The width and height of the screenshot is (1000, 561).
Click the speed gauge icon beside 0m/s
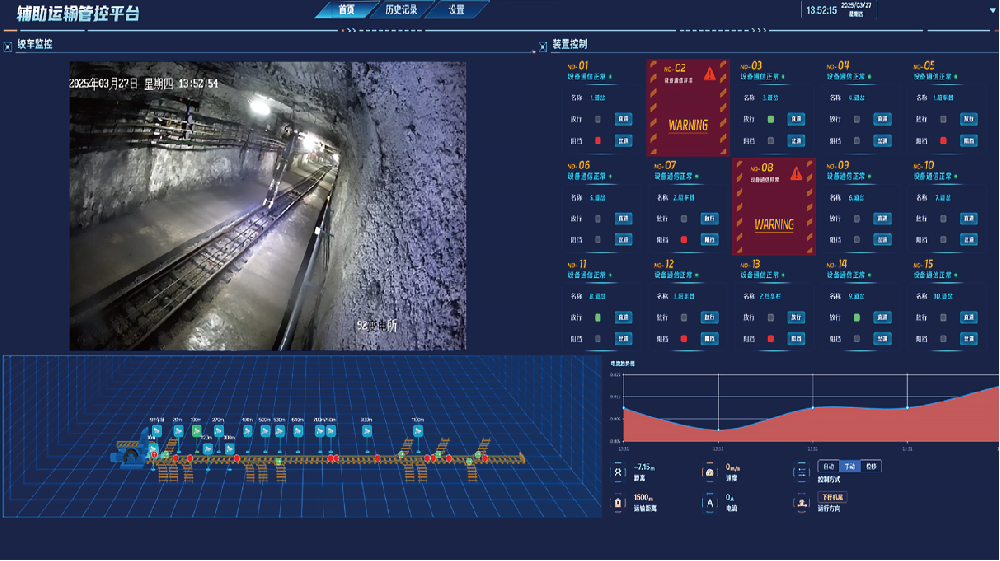709,470
